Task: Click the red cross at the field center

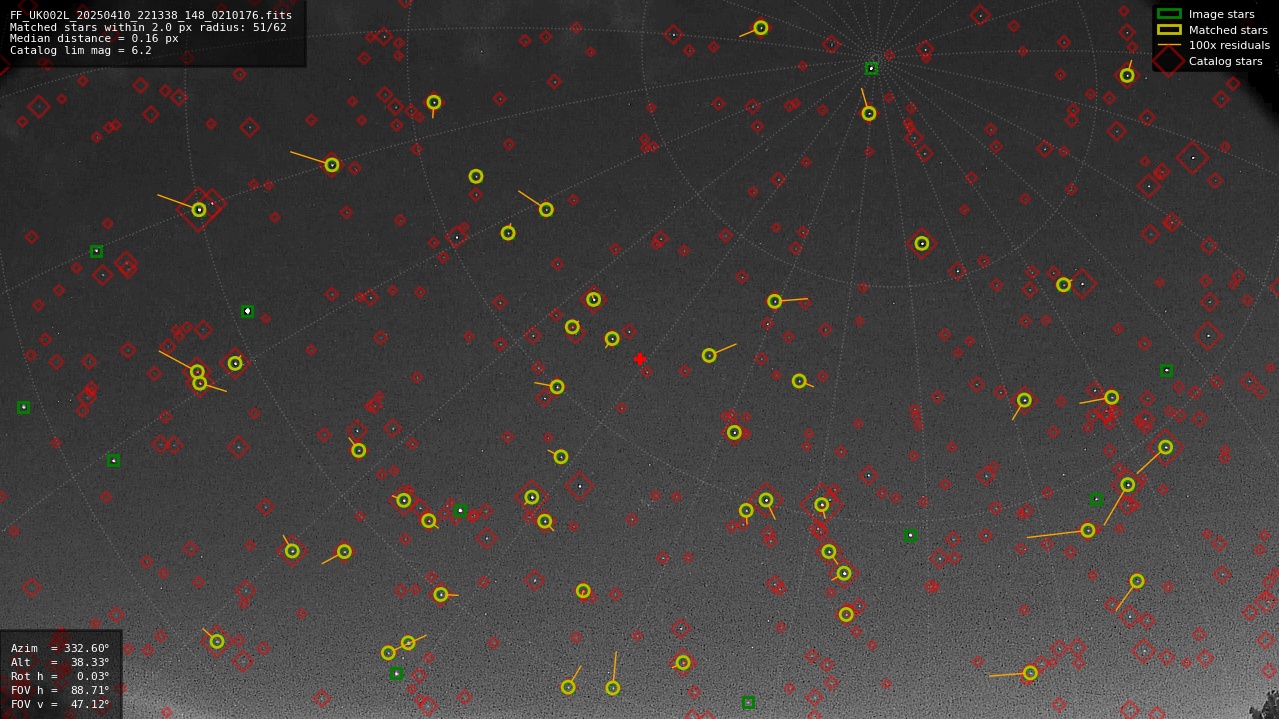Action: (x=640, y=359)
